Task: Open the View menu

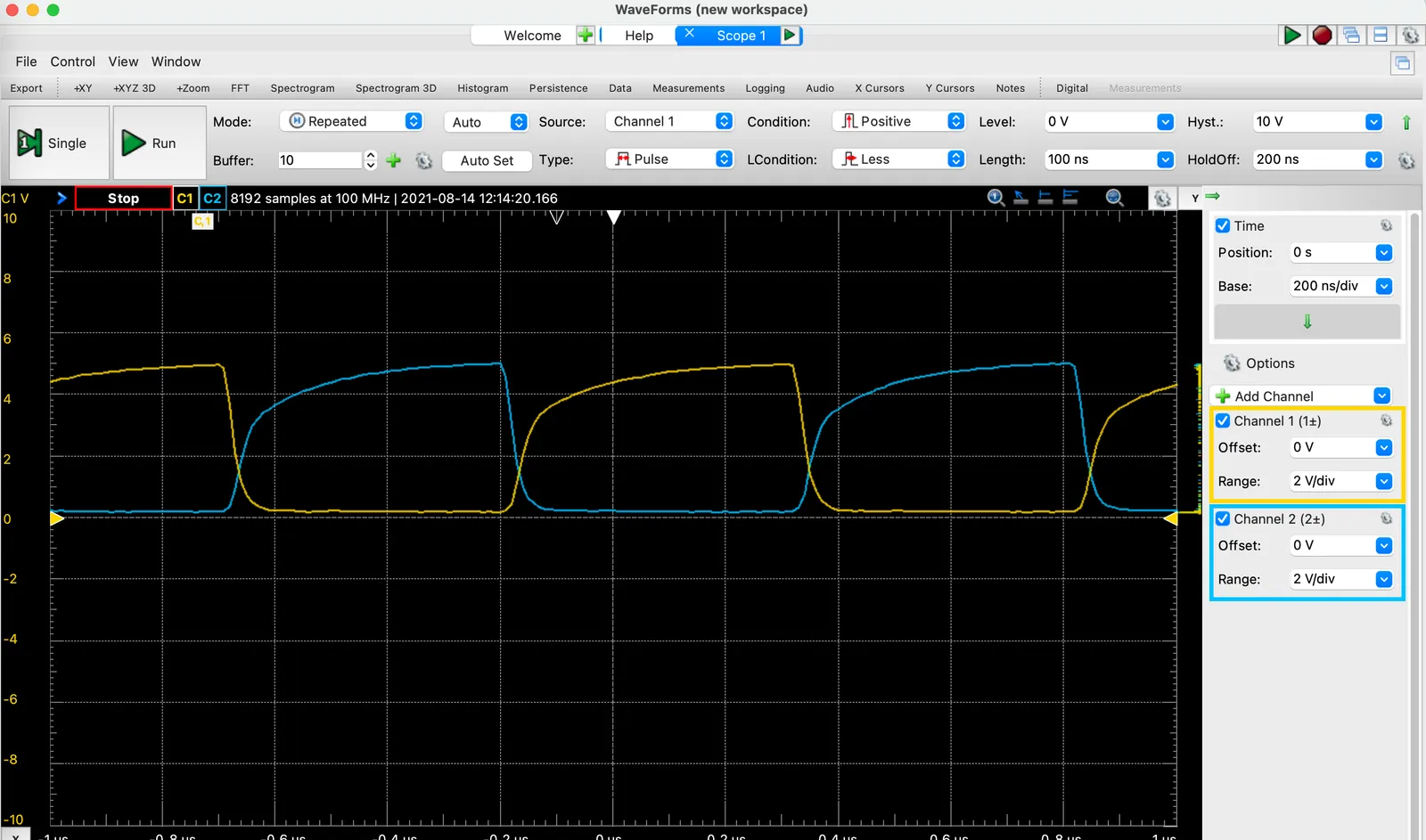Action: click(123, 61)
